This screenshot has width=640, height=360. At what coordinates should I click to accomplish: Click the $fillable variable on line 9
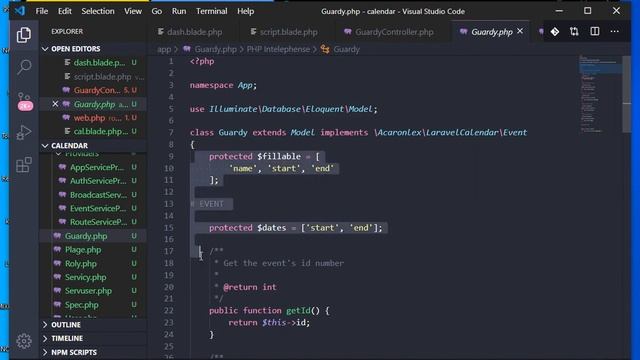(279, 156)
